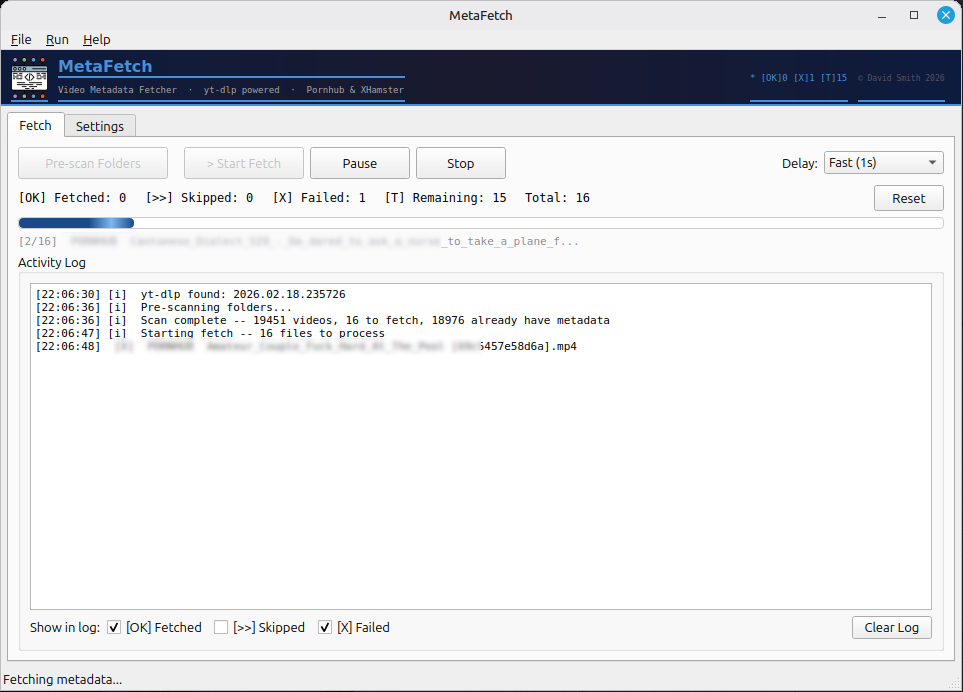The width and height of the screenshot is (963, 692).
Task: Click the Pre-scan Folders button
Action: pyautogui.click(x=93, y=163)
